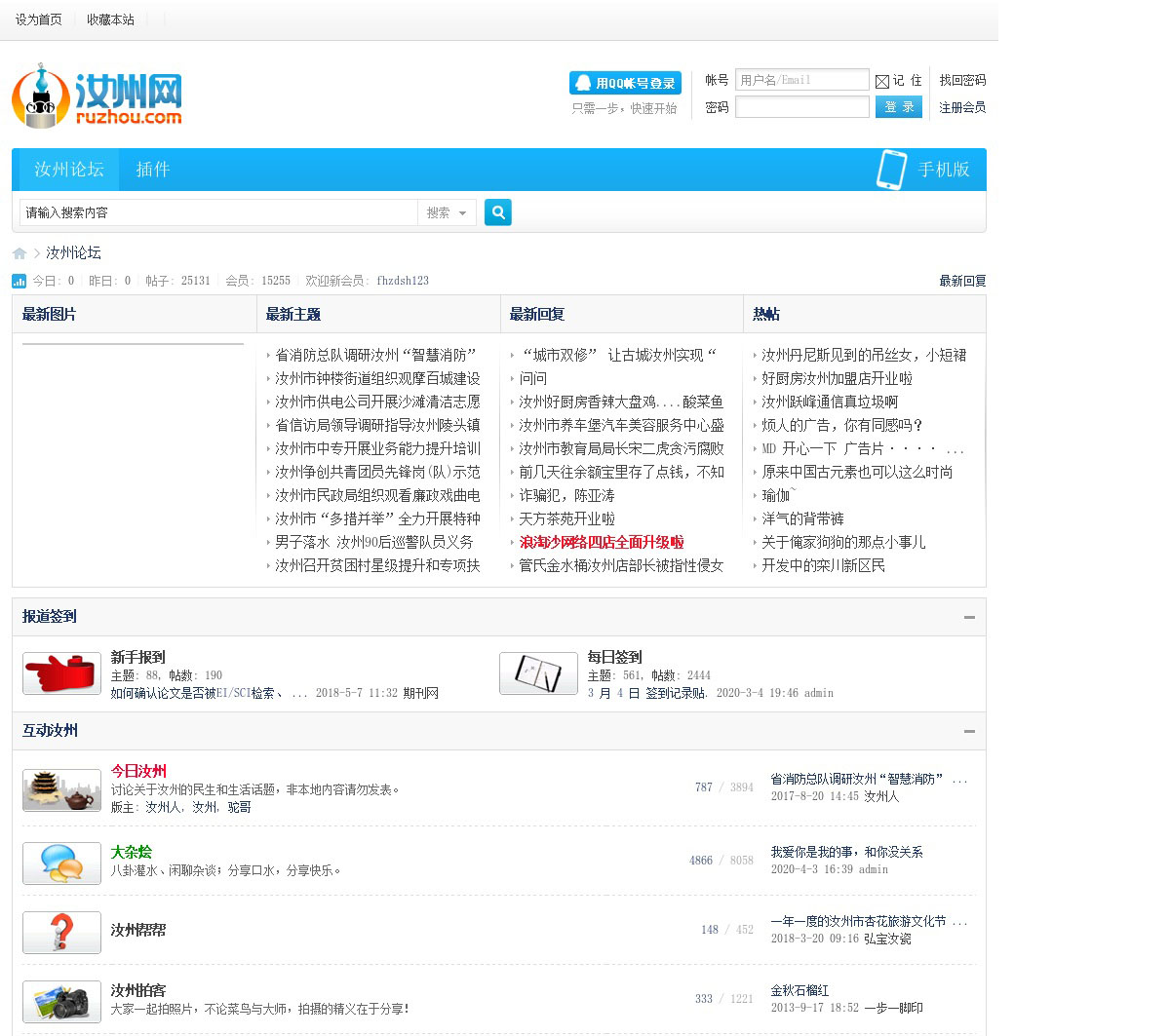The image size is (1170, 1036).
Task: Open the 找回密码 link
Action: pos(962,80)
